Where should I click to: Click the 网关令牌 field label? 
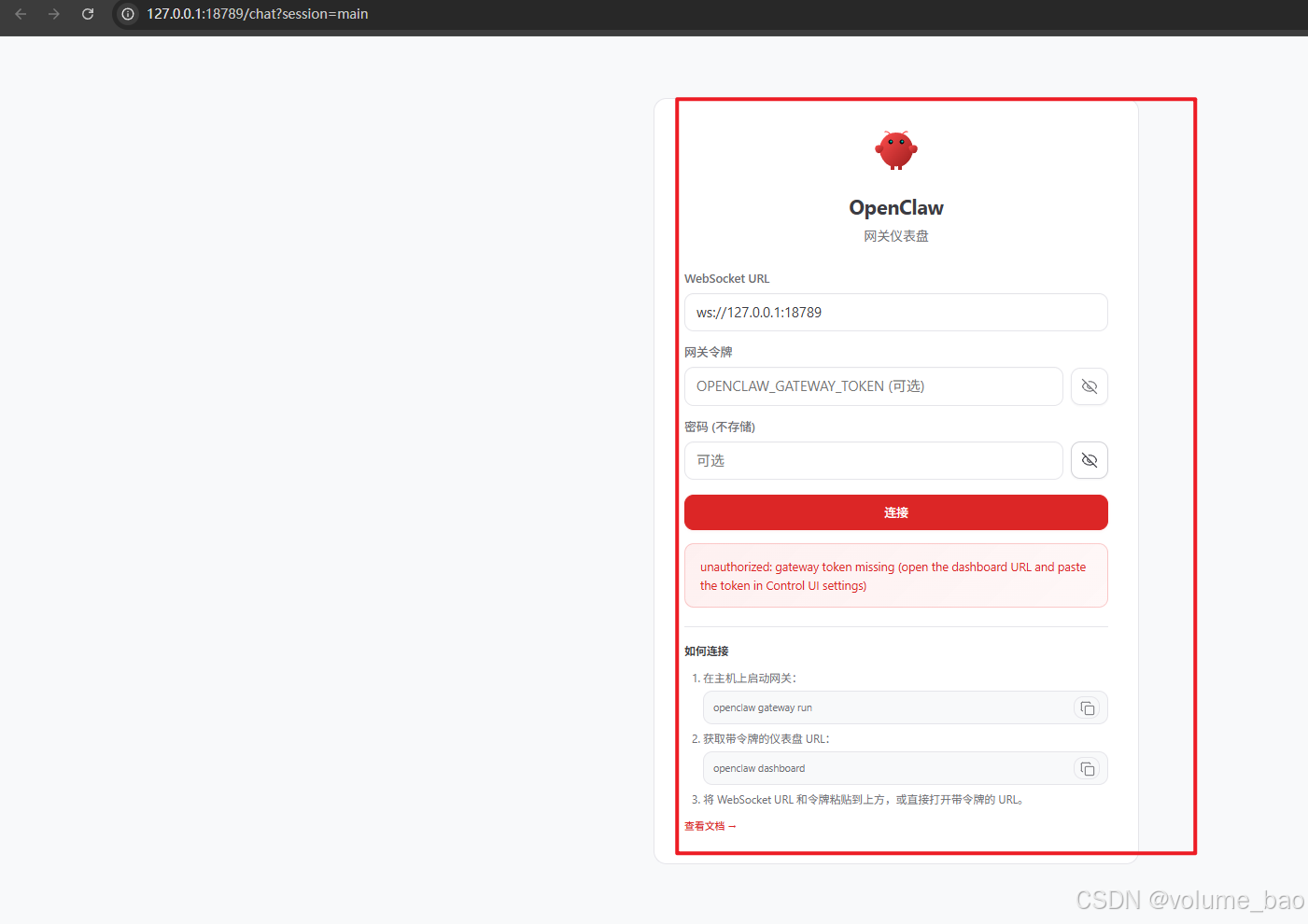(x=709, y=353)
